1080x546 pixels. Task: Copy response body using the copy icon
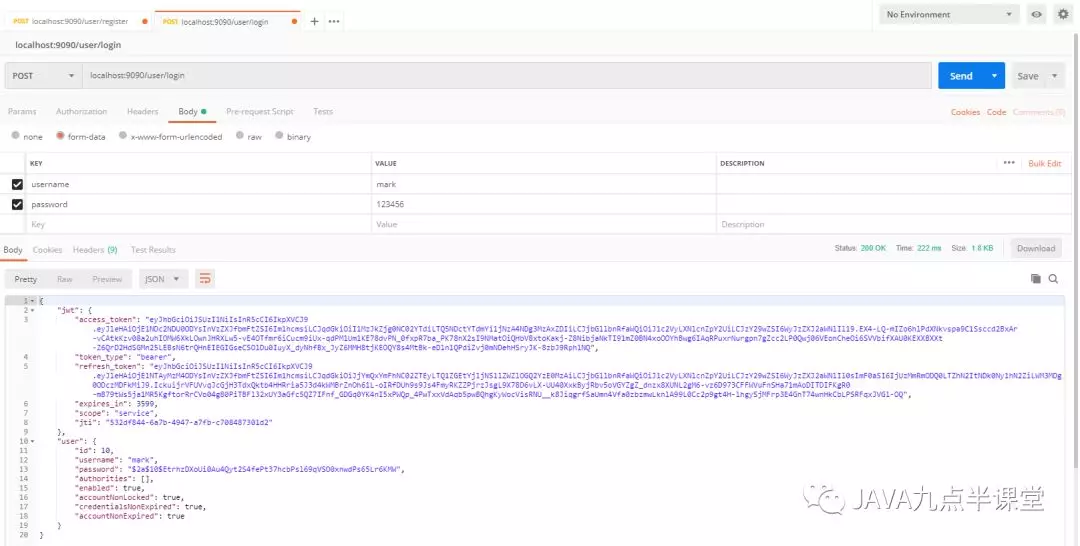1037,279
